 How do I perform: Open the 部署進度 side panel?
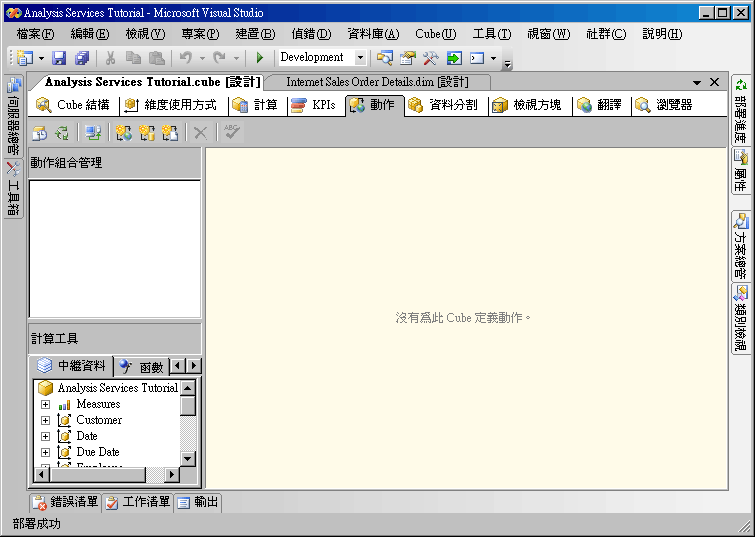pos(741,111)
